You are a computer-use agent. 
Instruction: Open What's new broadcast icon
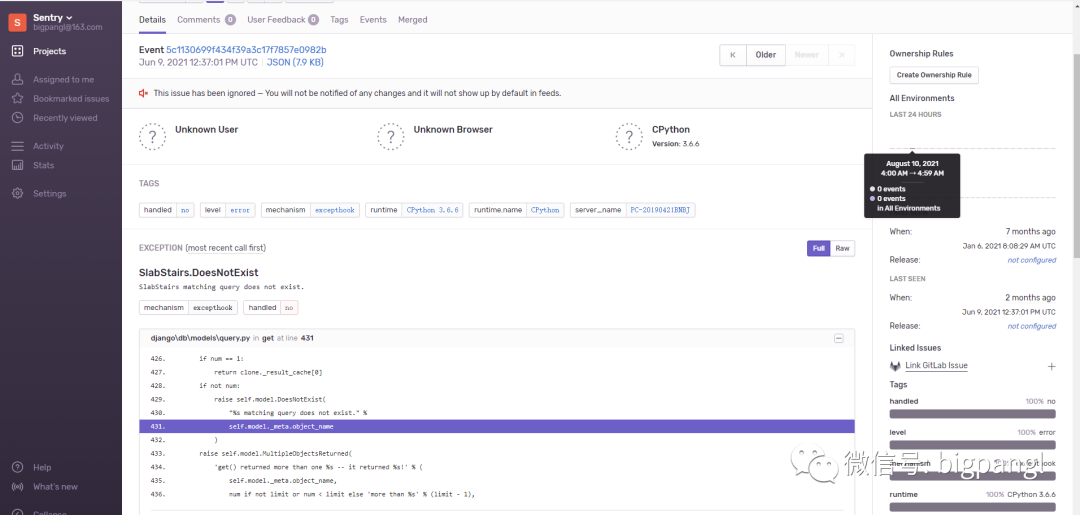(17, 487)
